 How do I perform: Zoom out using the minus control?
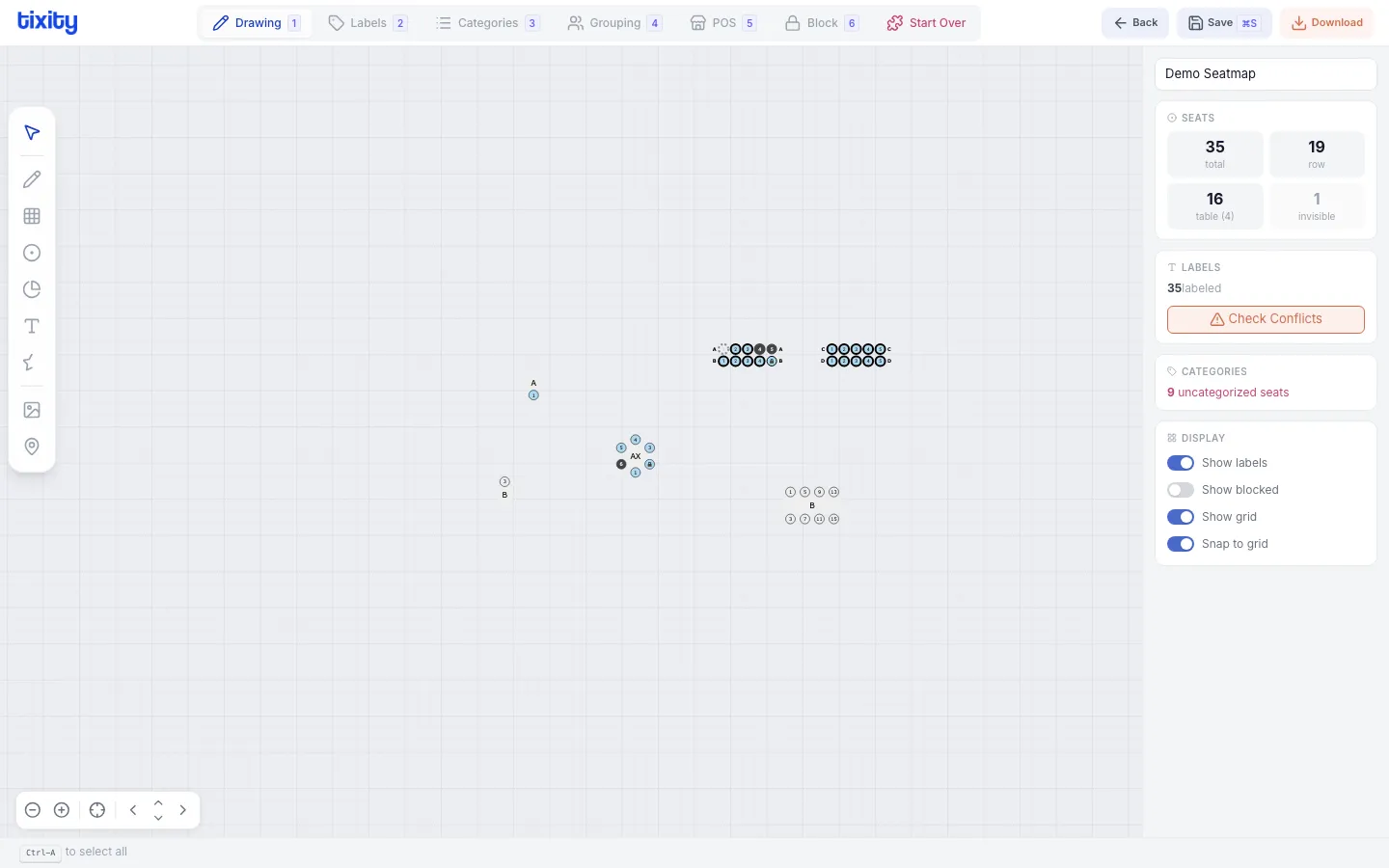pyautogui.click(x=33, y=810)
